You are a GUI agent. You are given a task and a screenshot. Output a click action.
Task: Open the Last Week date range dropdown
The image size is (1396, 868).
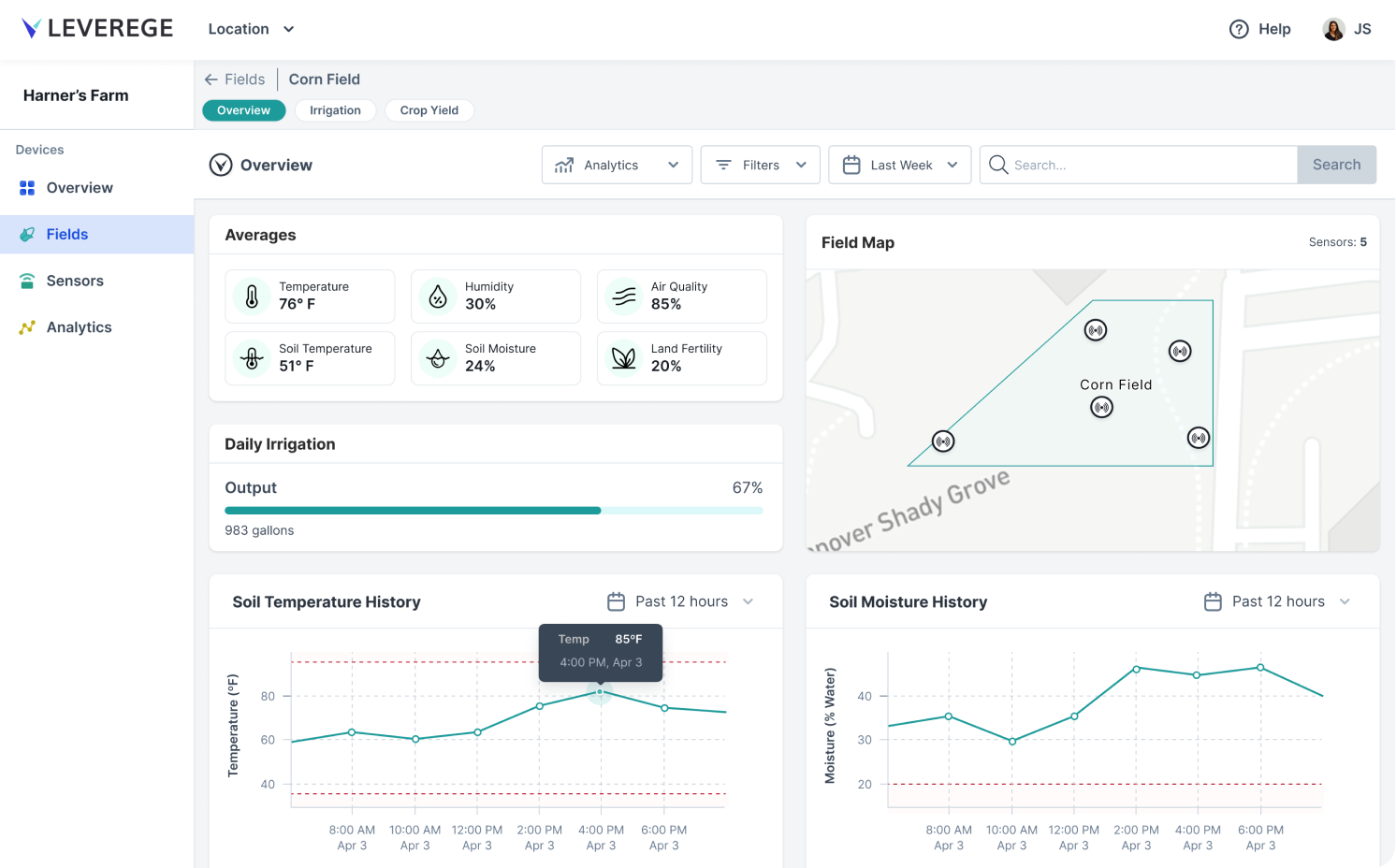tap(899, 165)
